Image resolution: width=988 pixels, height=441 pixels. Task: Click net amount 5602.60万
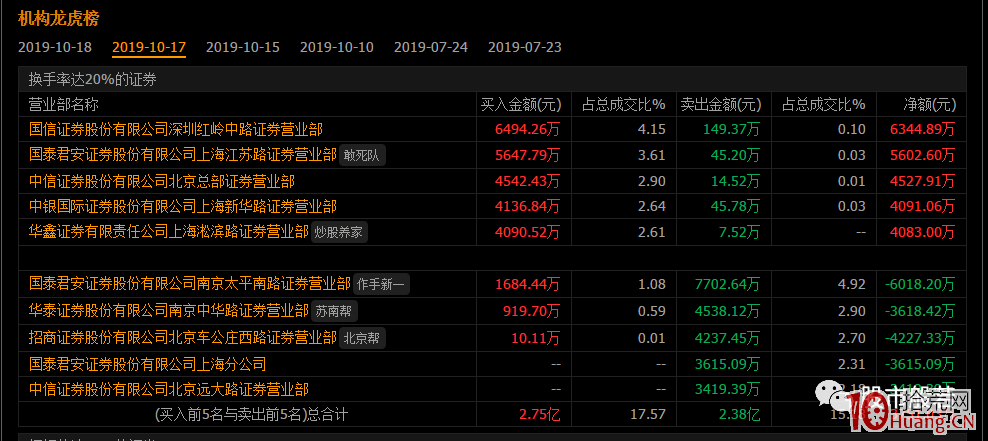[922, 155]
